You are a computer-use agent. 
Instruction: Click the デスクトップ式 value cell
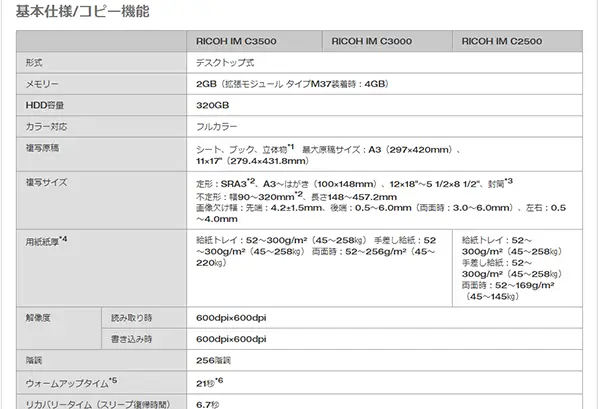pos(385,63)
